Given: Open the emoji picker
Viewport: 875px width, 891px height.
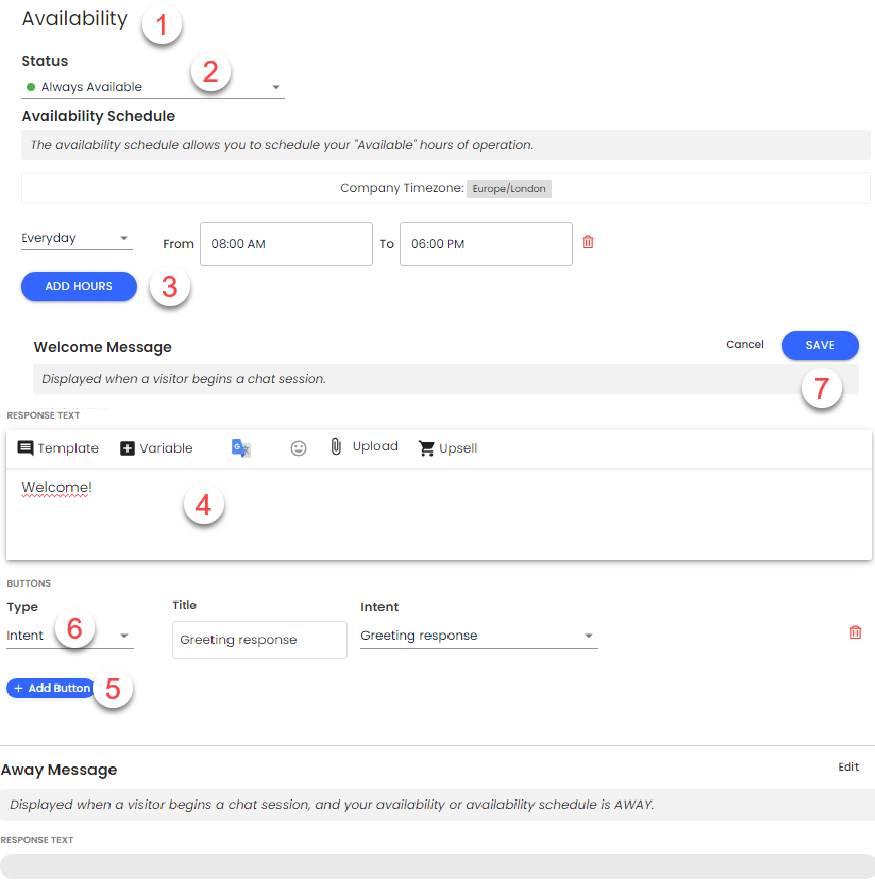Looking at the screenshot, I should [298, 448].
